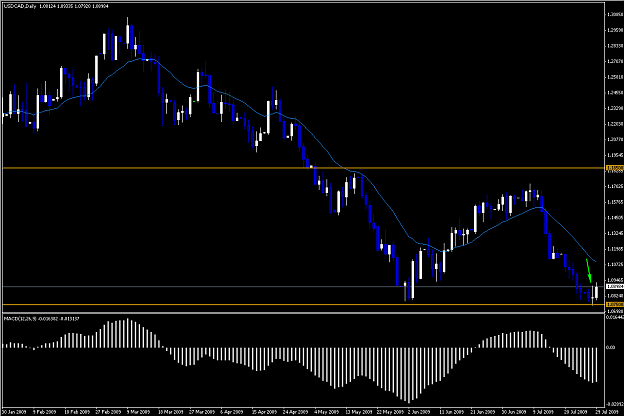Click the 1.09465 price scale label

pyautogui.click(x=615, y=280)
